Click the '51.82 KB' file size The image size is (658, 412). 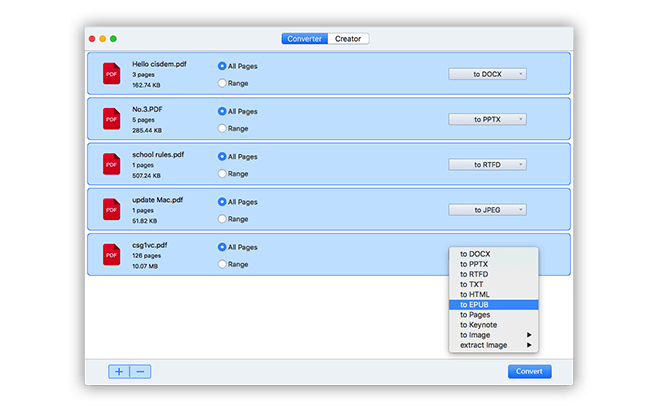click(x=145, y=221)
